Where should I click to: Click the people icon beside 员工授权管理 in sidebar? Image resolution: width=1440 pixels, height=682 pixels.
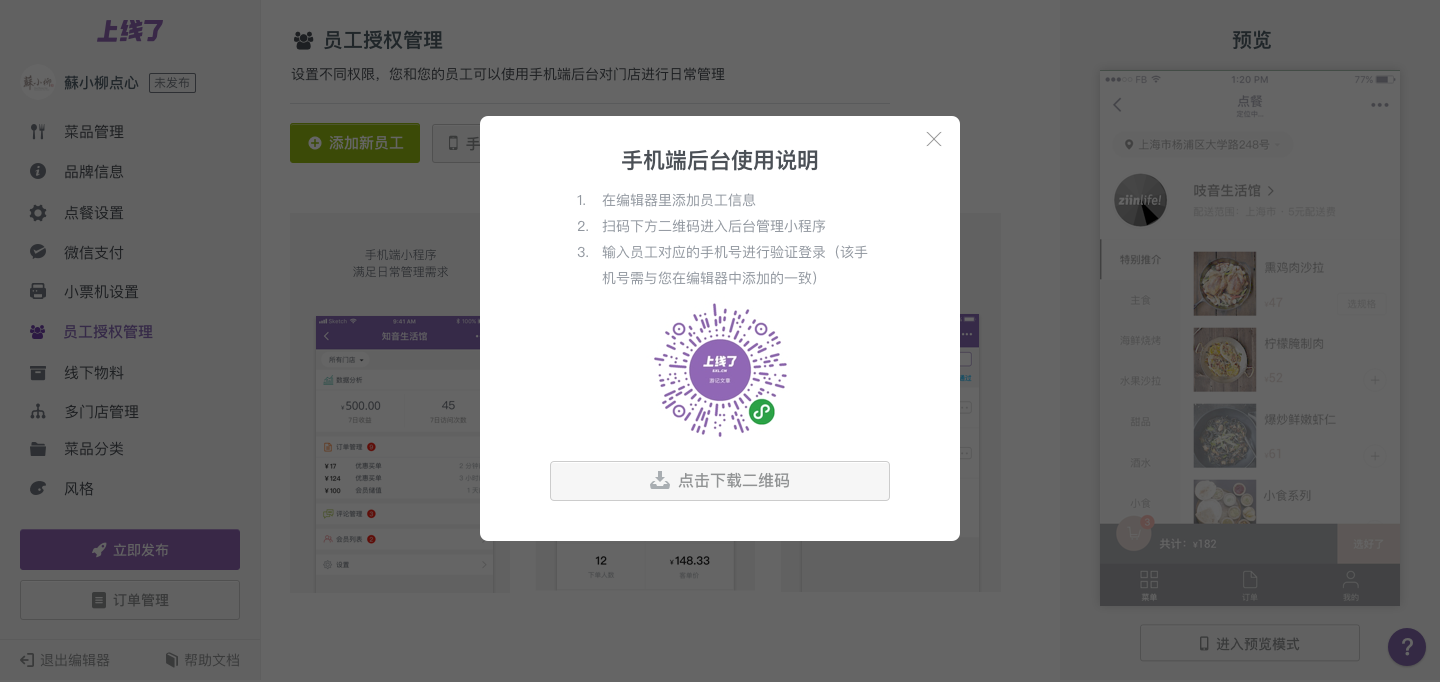pyautogui.click(x=38, y=332)
